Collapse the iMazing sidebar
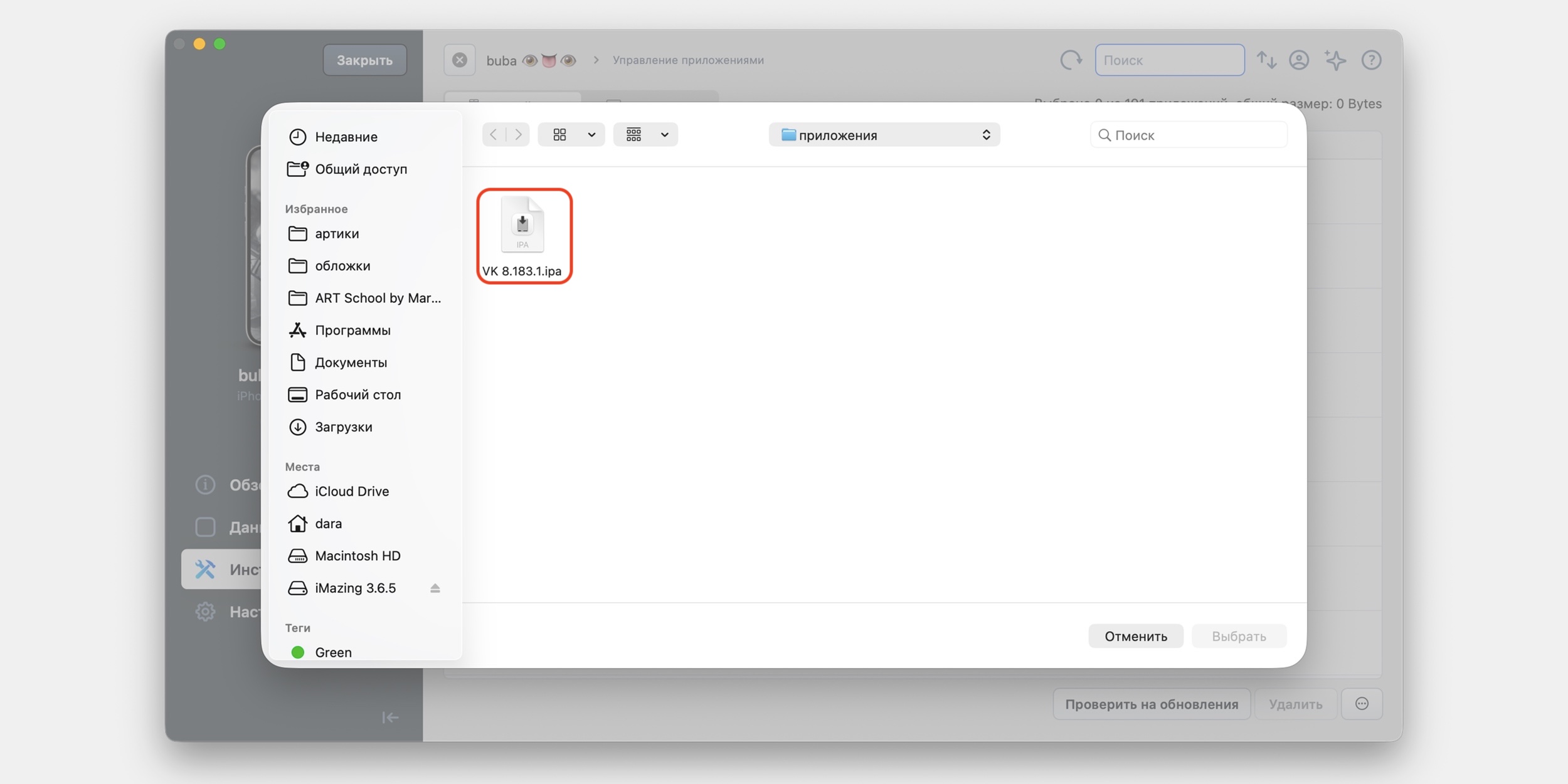This screenshot has height=784, width=1568. coord(390,717)
